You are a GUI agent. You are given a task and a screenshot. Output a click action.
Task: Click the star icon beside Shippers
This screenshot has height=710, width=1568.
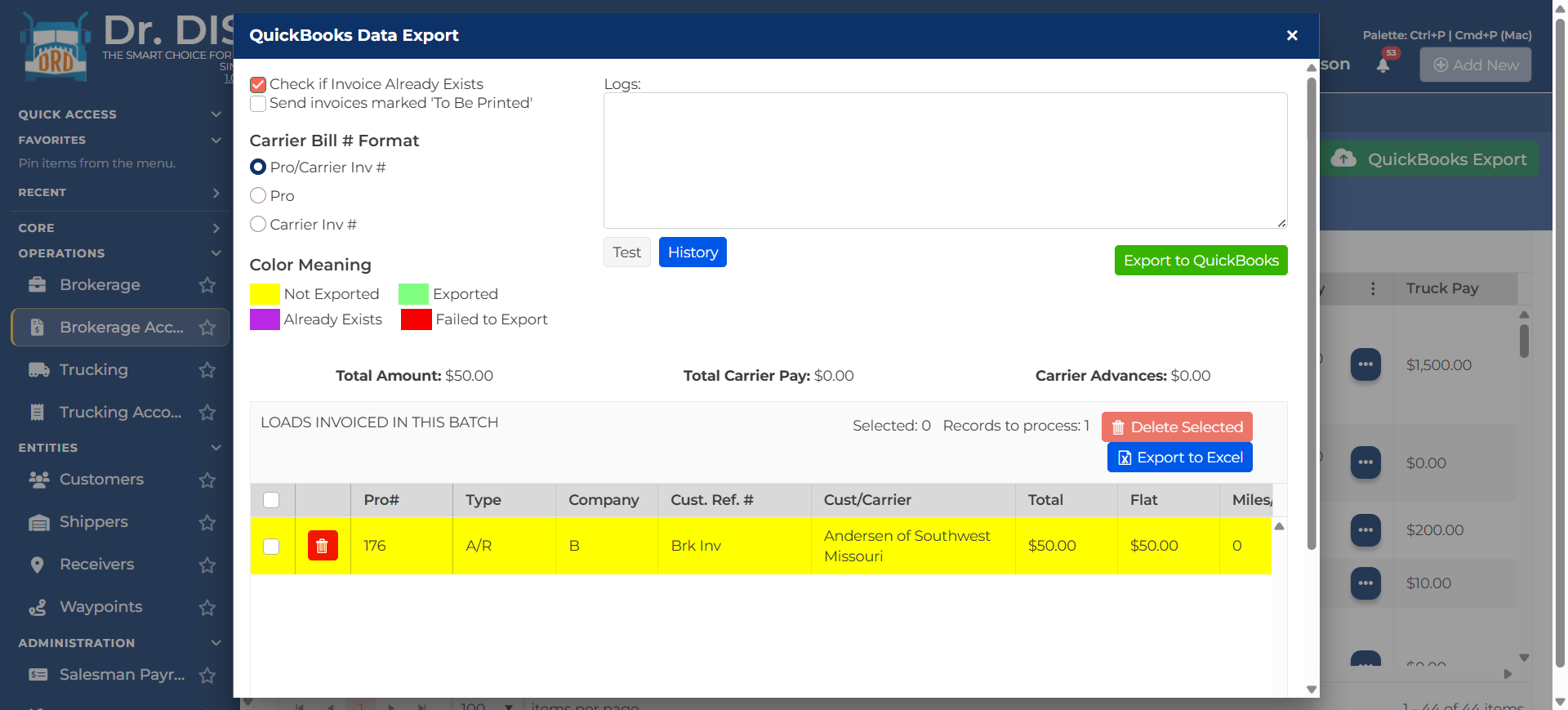pos(207,522)
